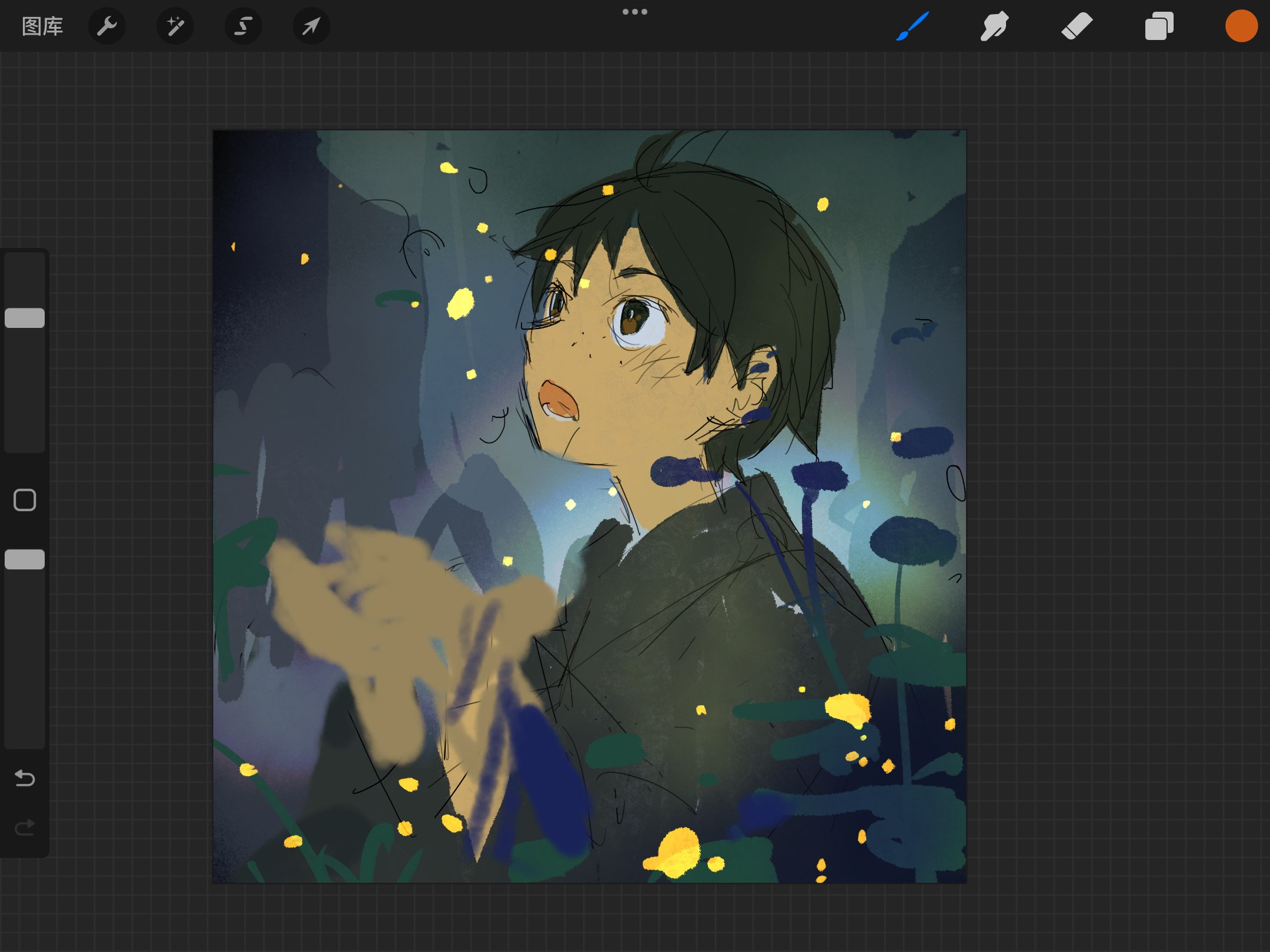
Task: Select the Eraser tool
Action: point(1077,26)
